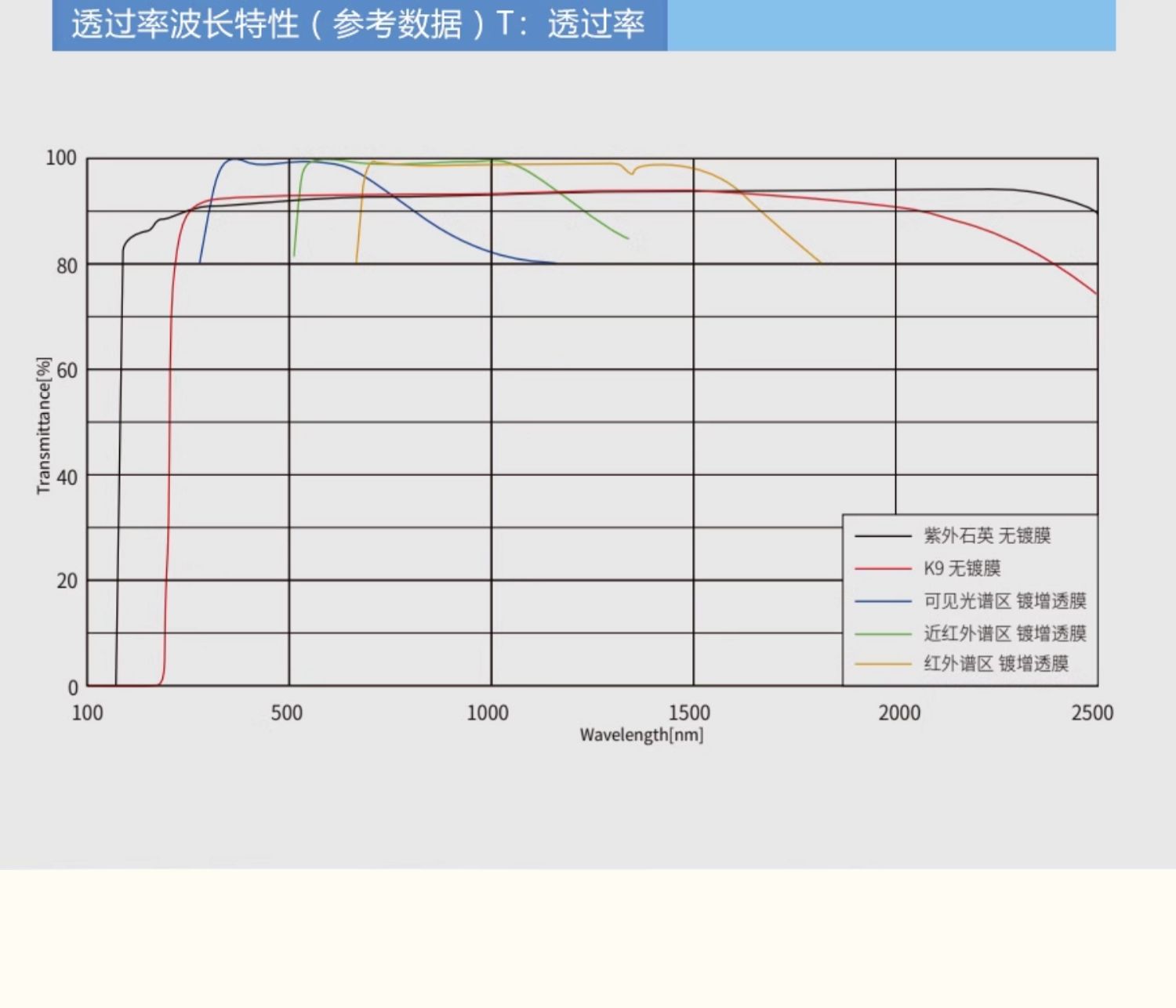Click the 100 tick on transmittance axis
The image size is (1176, 1008).
(61, 158)
